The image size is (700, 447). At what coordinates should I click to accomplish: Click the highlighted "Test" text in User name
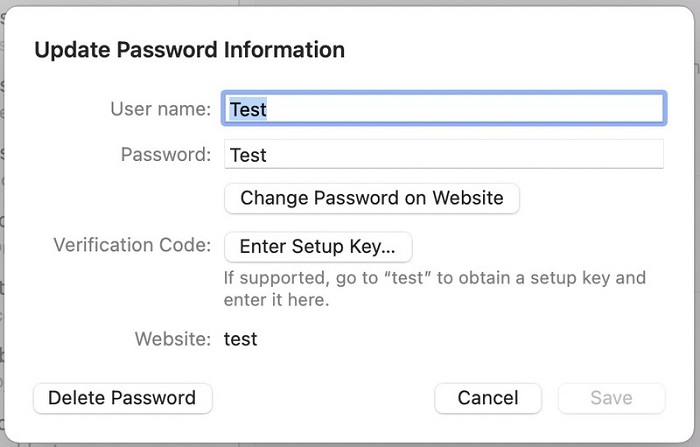248,108
